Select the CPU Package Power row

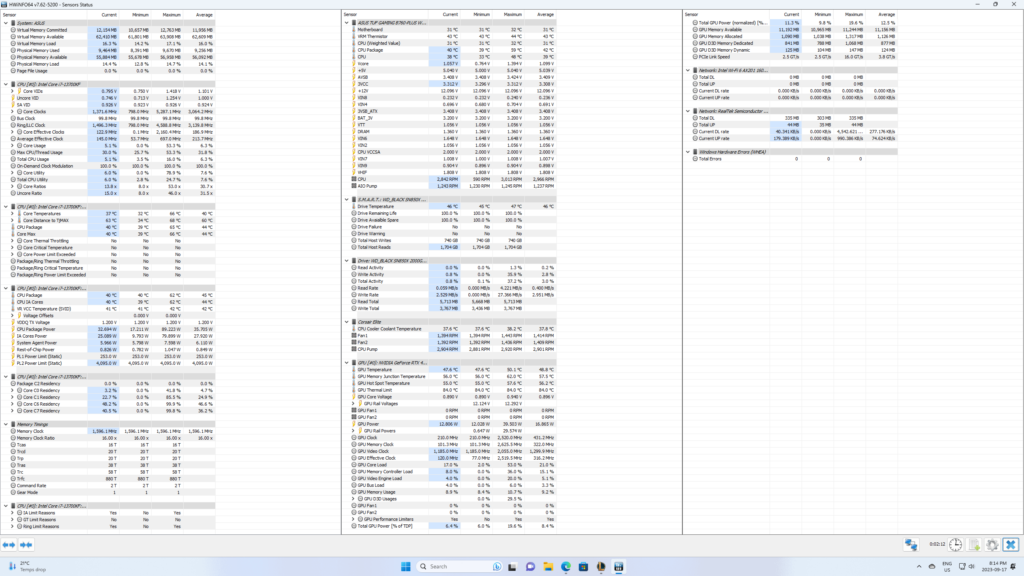[x=109, y=329]
